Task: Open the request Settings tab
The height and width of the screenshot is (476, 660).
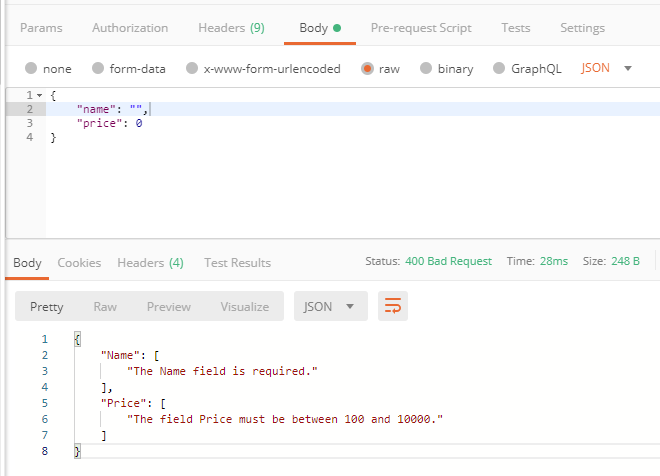Action: (x=582, y=28)
